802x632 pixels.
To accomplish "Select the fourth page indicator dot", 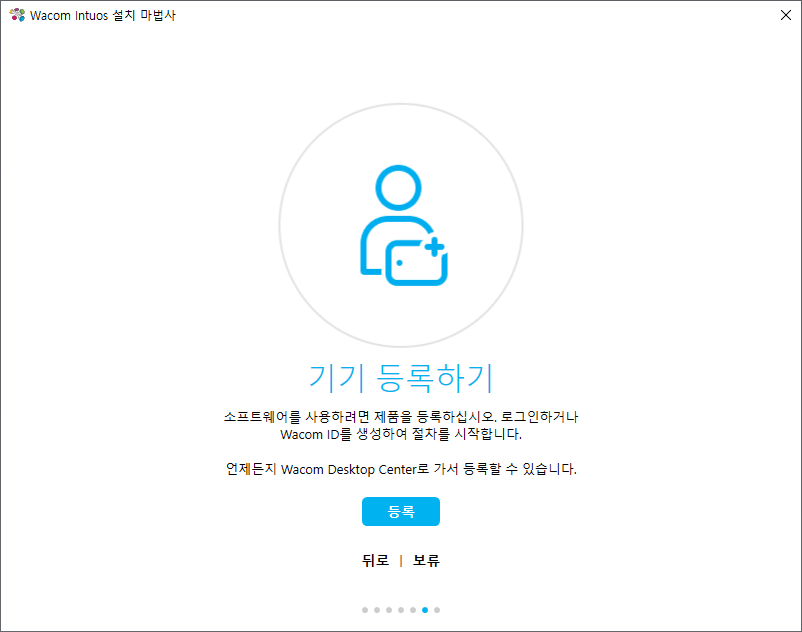I will coord(401,610).
